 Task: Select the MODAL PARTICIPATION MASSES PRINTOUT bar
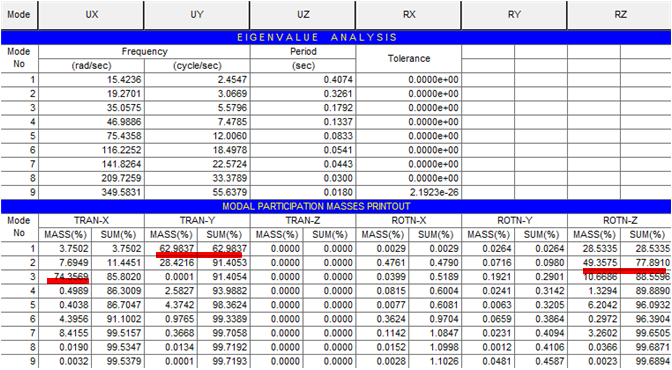[x=336, y=207]
